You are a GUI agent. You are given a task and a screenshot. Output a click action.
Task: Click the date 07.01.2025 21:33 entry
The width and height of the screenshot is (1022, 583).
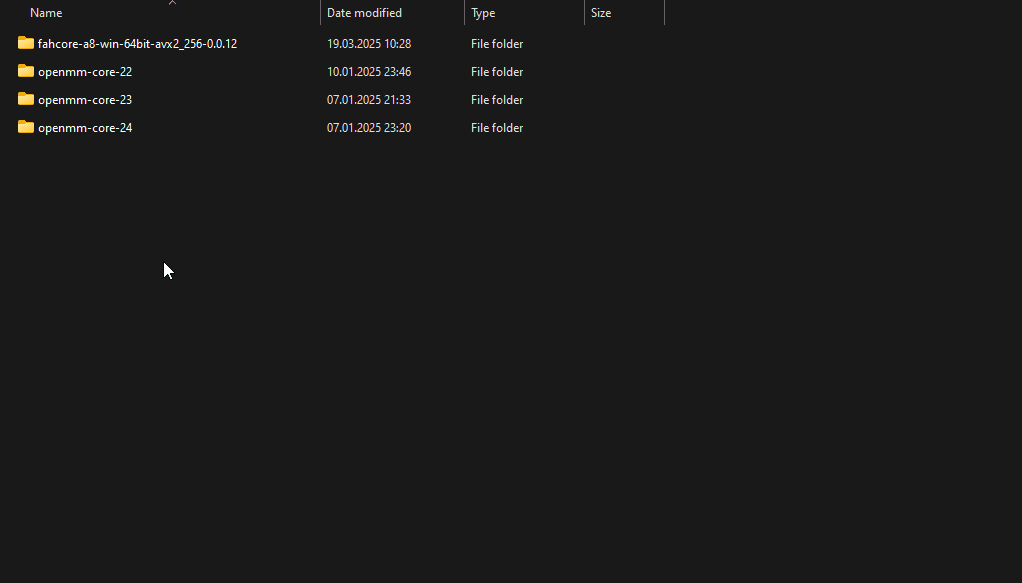pyautogui.click(x=369, y=100)
